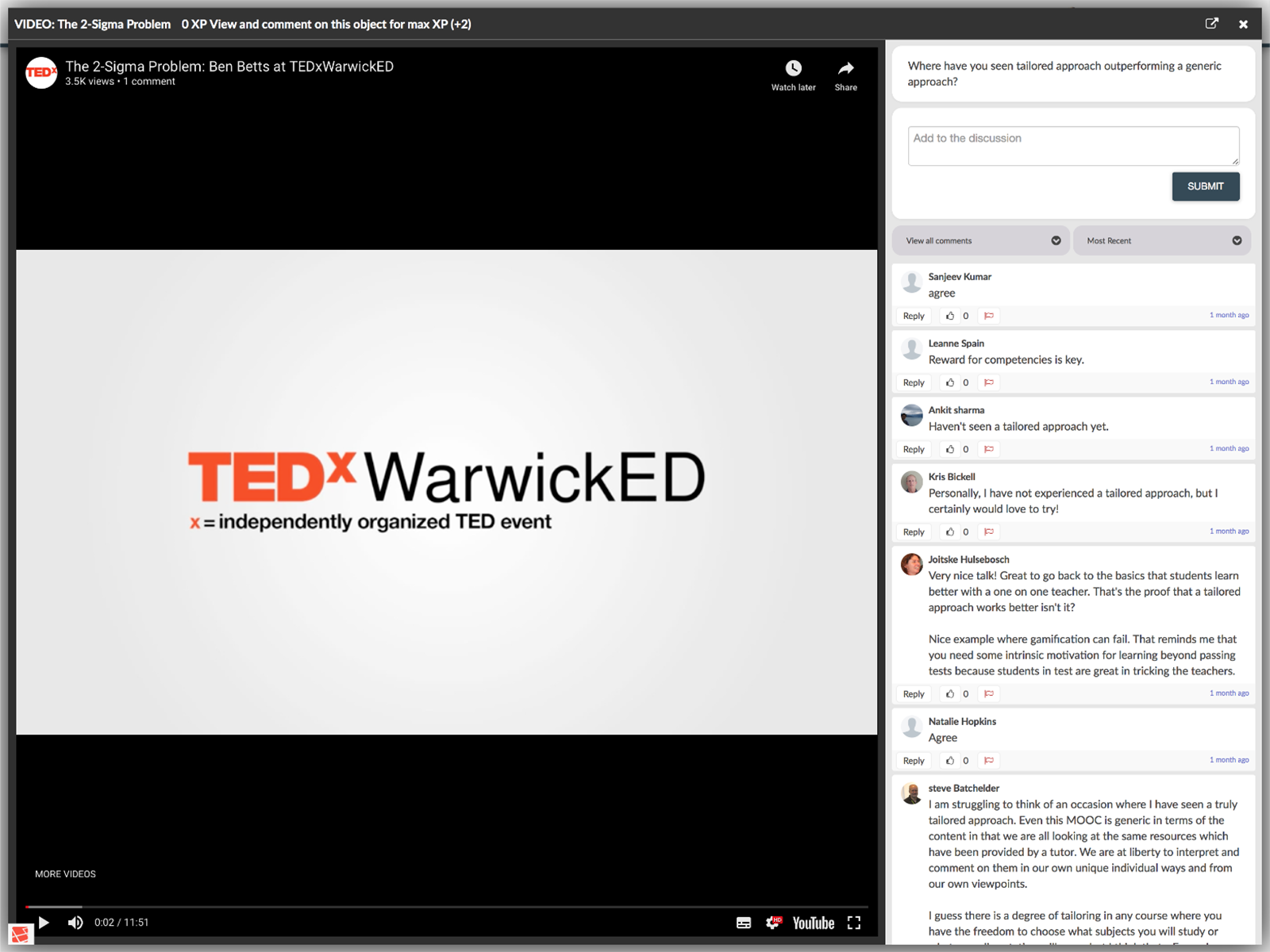
Task: Open Joitske Hulsebosch's profile avatar
Action: [912, 564]
